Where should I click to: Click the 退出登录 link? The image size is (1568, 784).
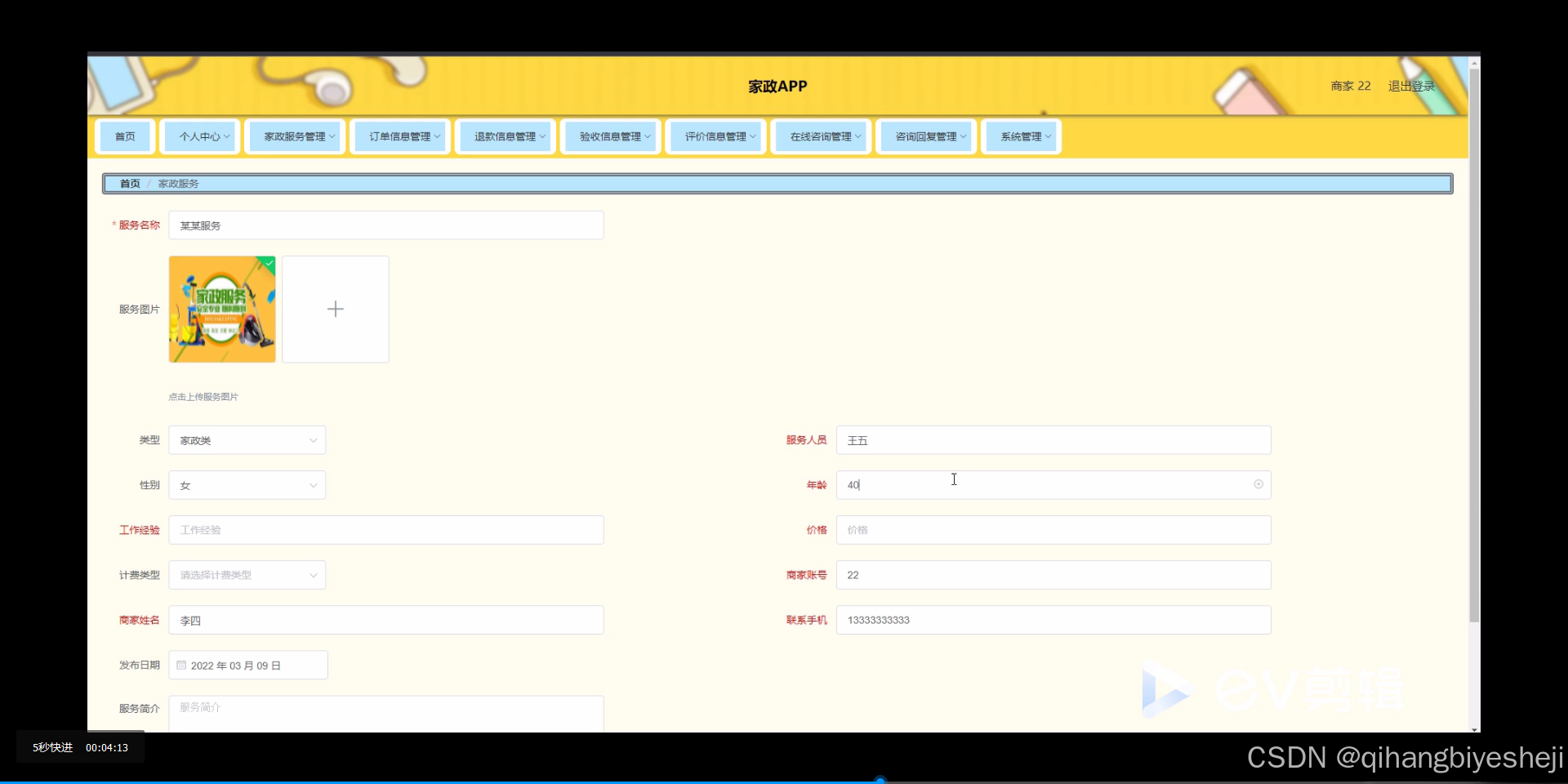[1412, 85]
